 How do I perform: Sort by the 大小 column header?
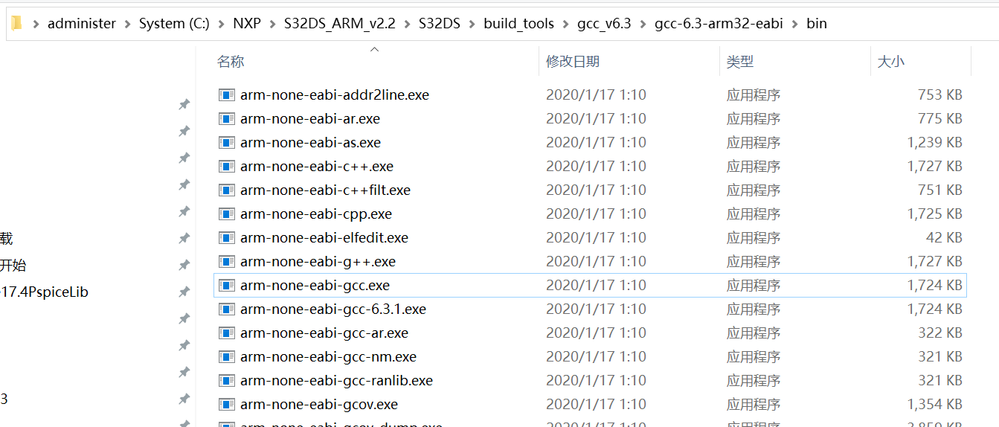click(890, 62)
